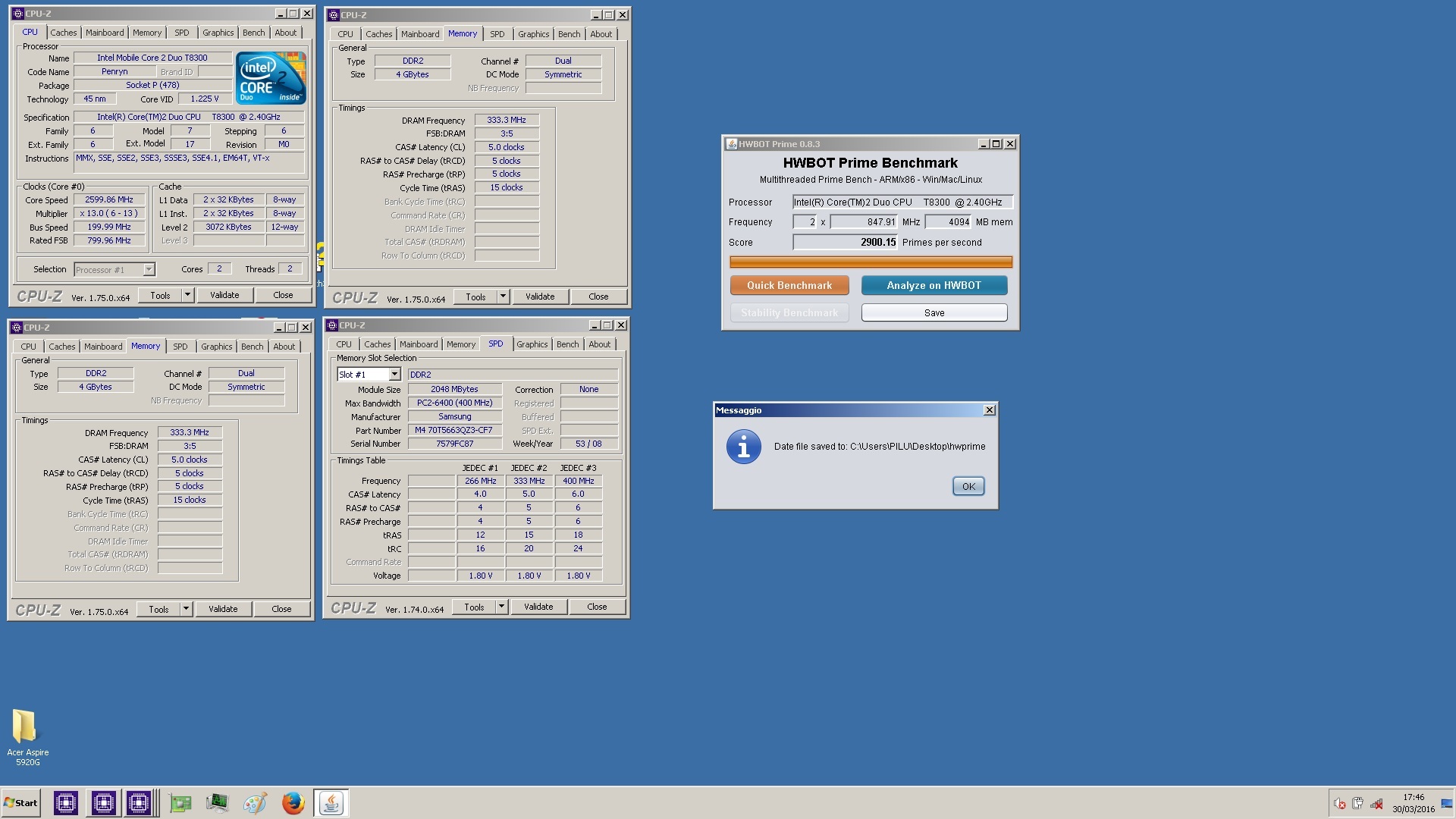Expand the Processor #1 selection dropdown
Image resolution: width=1456 pixels, height=819 pixels.
tap(149, 269)
